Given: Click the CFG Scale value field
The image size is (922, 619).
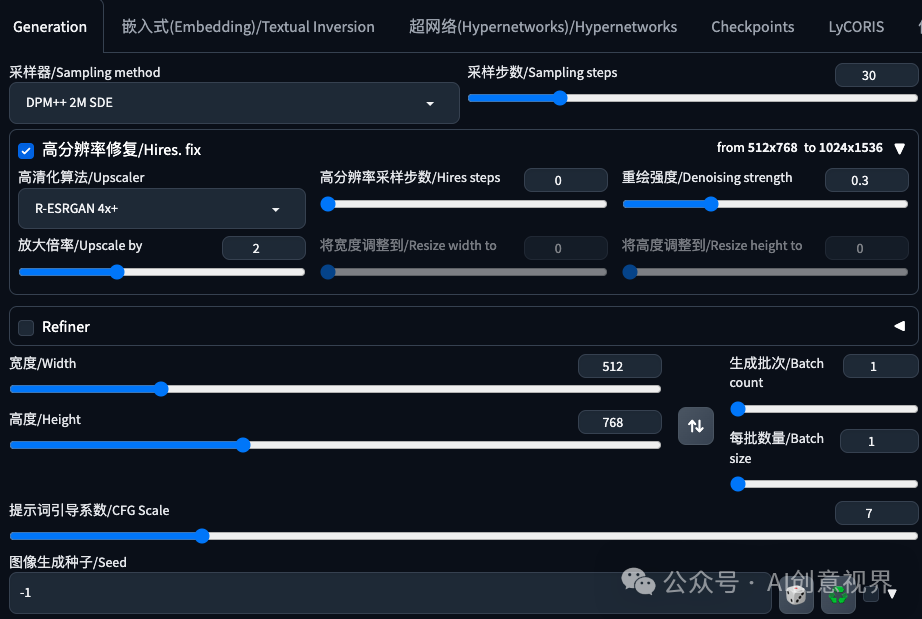Looking at the screenshot, I should (x=876, y=513).
